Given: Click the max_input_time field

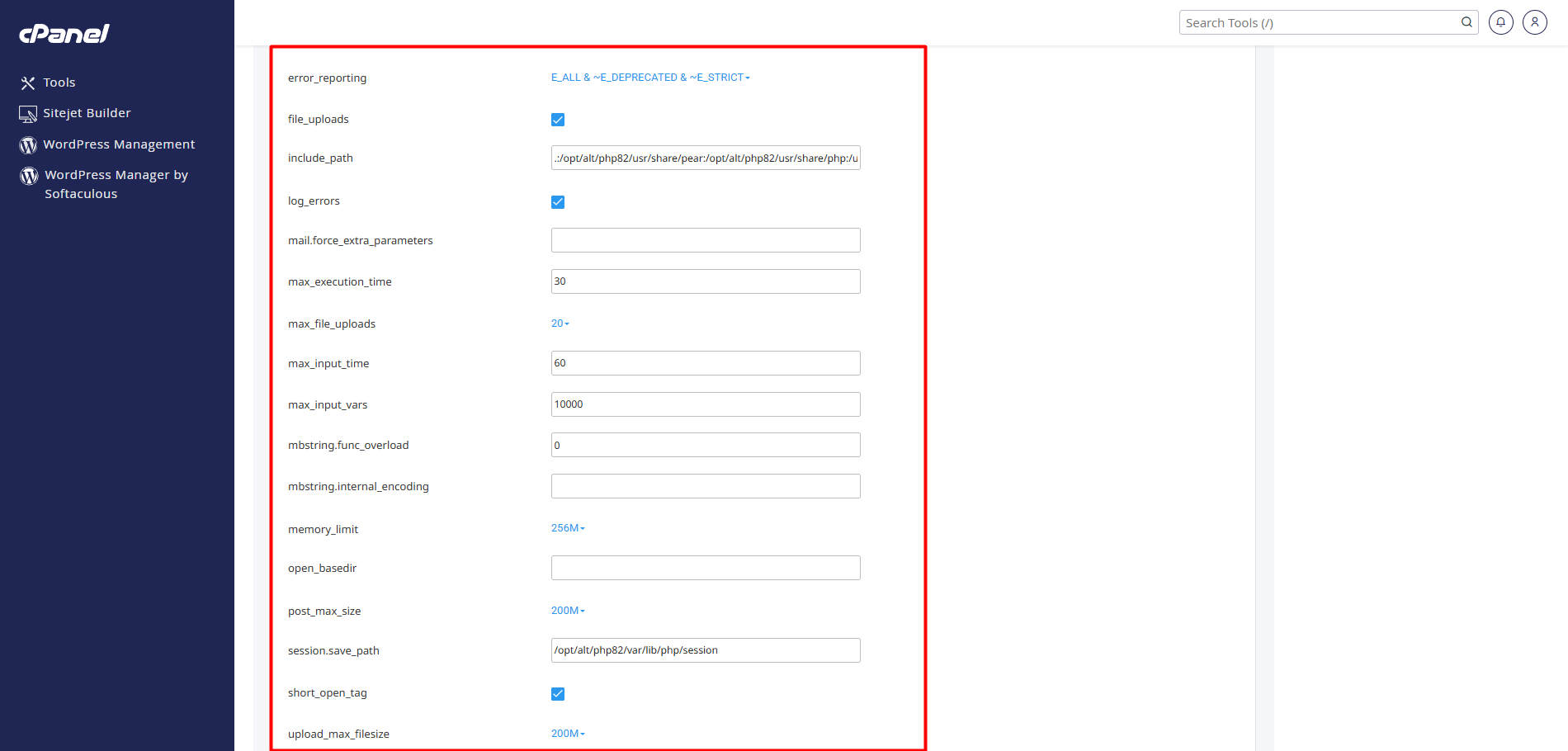Looking at the screenshot, I should click(x=706, y=363).
